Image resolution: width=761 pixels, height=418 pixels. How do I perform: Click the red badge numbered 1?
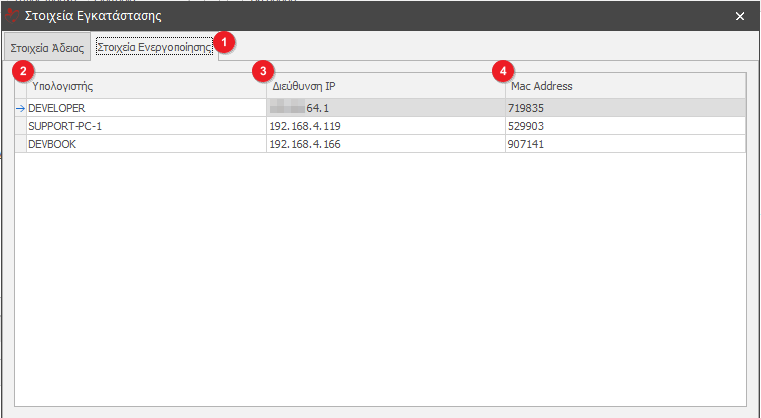click(227, 43)
